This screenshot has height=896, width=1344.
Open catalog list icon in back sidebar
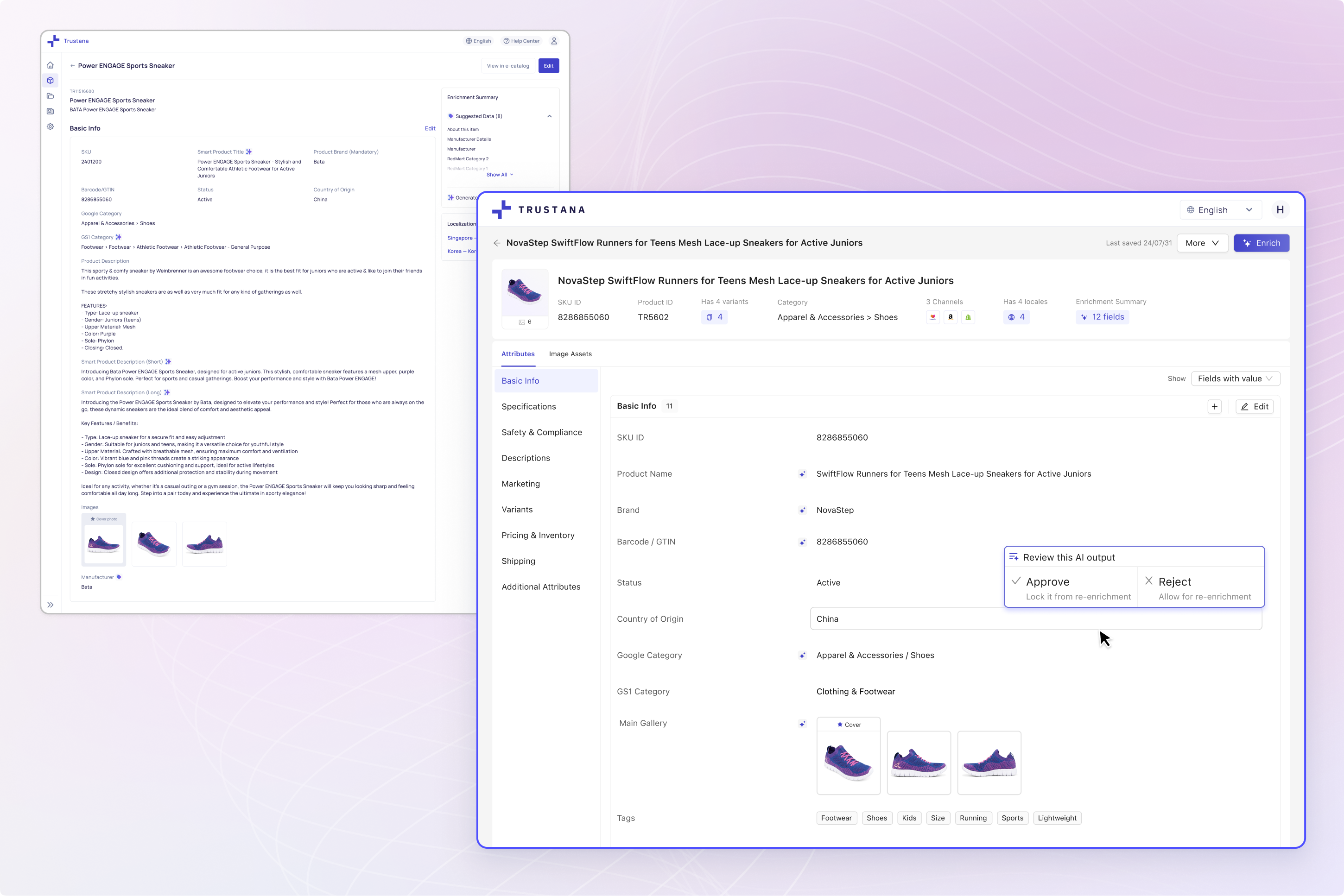pyautogui.click(x=51, y=112)
